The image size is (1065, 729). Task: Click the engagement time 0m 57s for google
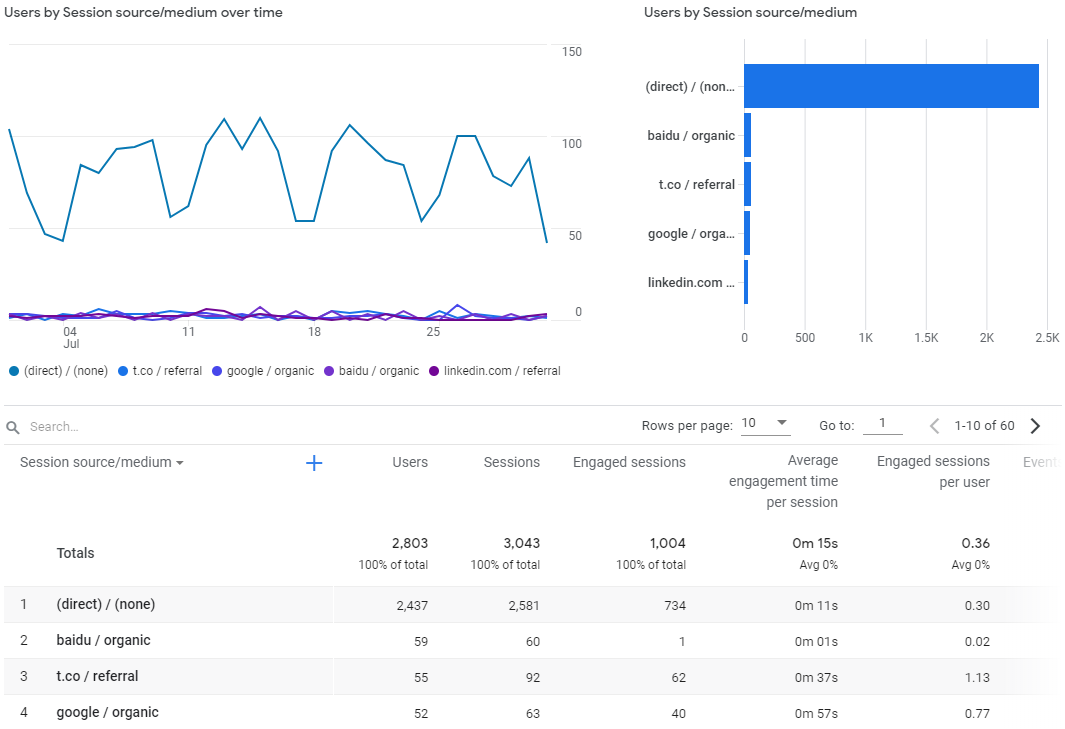coord(816,713)
